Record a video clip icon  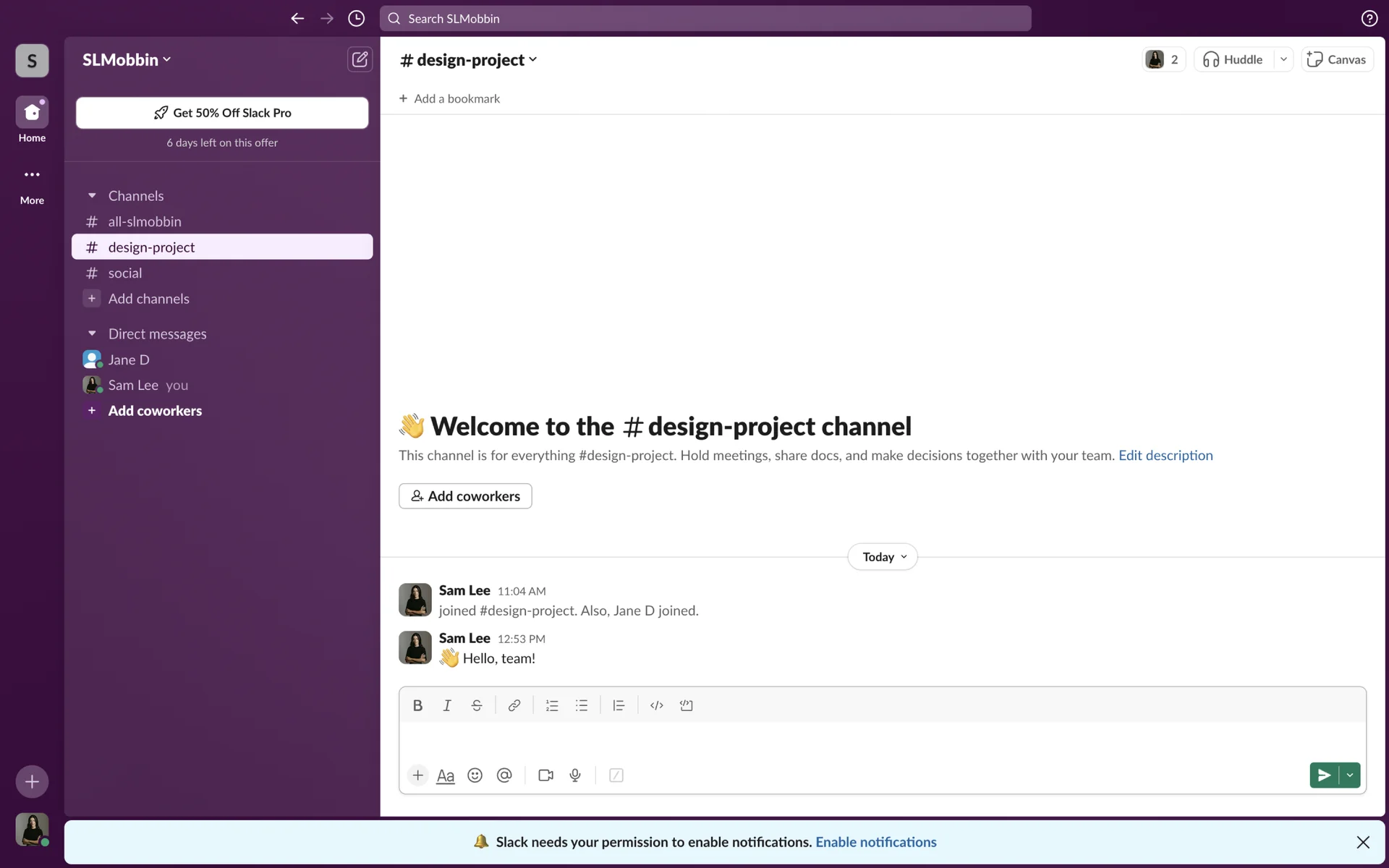click(545, 775)
